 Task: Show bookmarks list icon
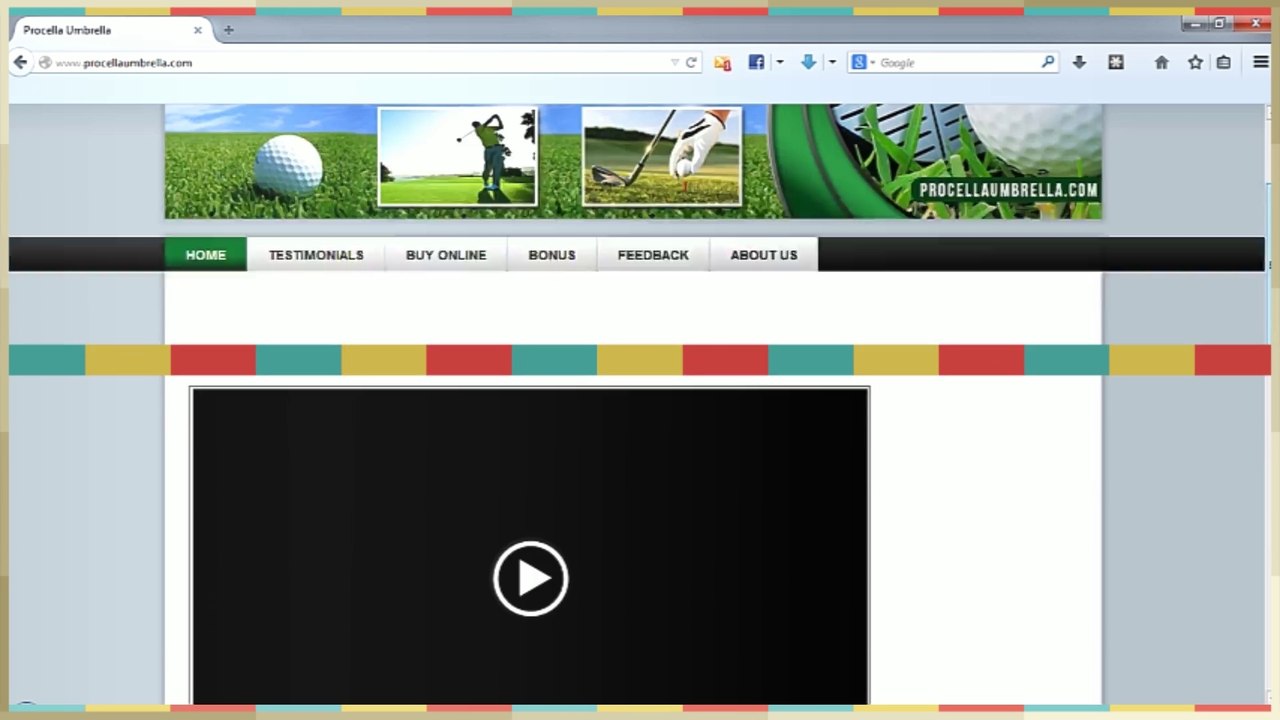point(1223,62)
